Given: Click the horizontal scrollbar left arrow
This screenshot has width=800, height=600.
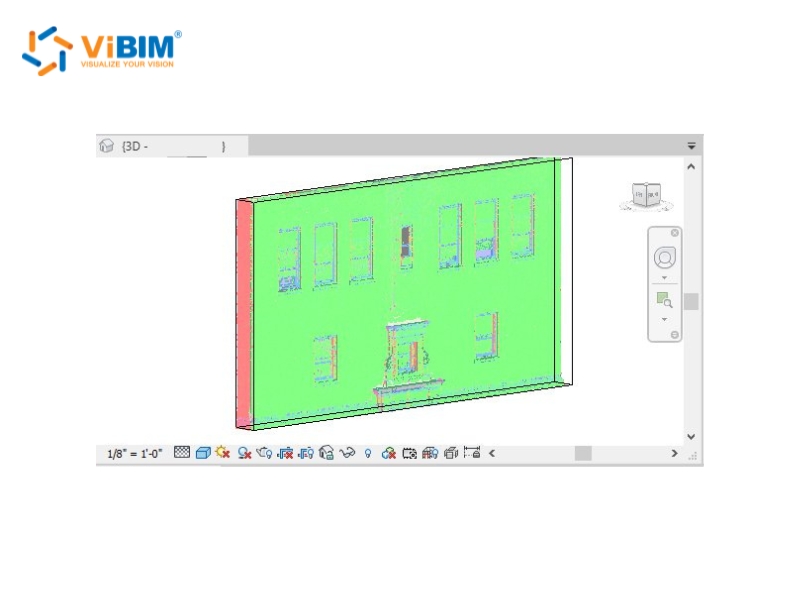Looking at the screenshot, I should [x=492, y=453].
